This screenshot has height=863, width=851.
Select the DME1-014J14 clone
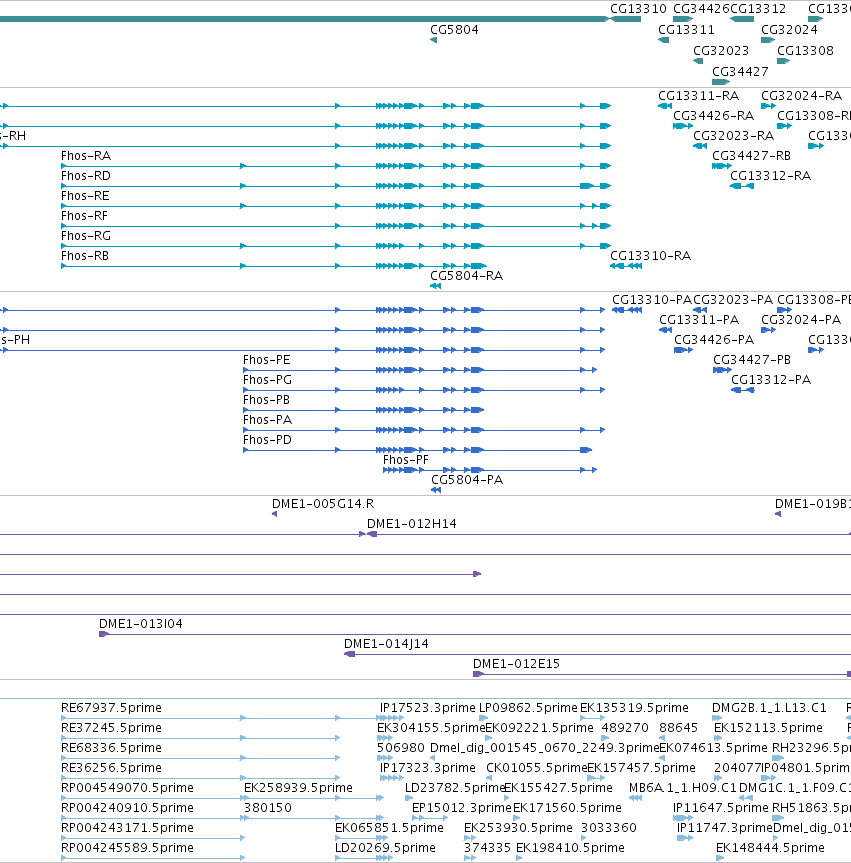click(597, 654)
